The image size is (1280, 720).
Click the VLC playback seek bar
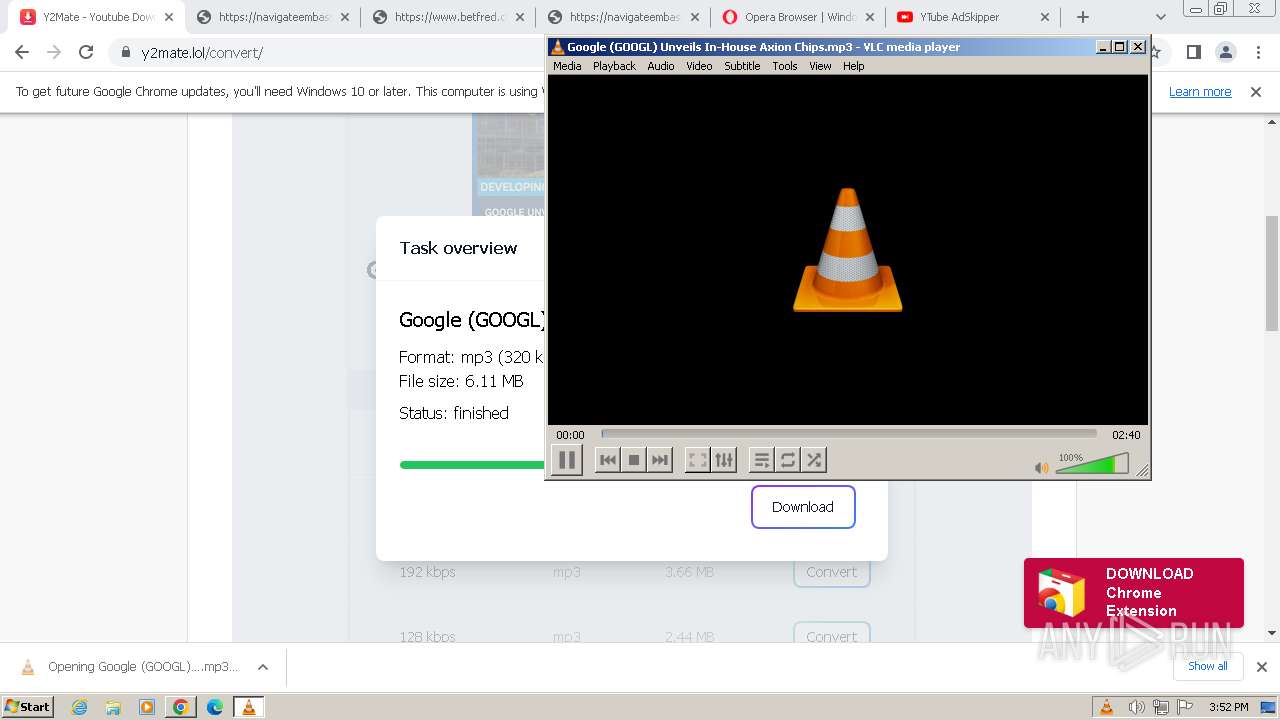849,434
